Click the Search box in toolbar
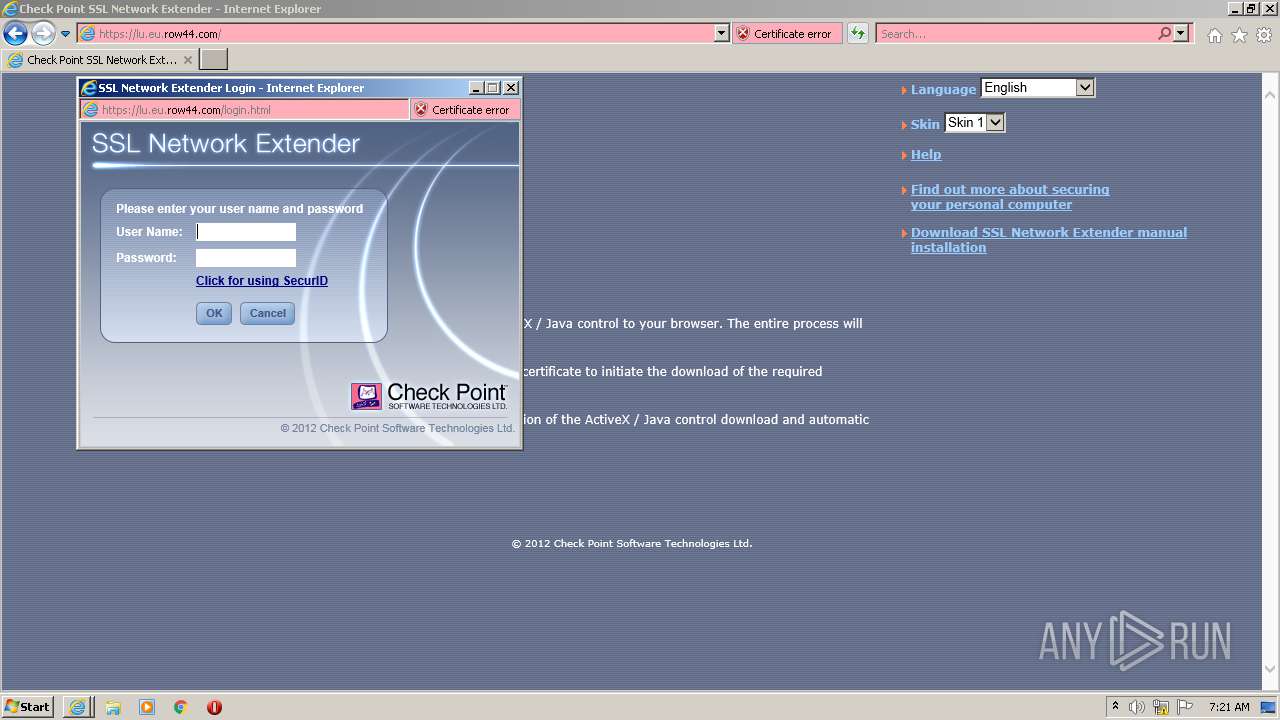 tap(1015, 34)
